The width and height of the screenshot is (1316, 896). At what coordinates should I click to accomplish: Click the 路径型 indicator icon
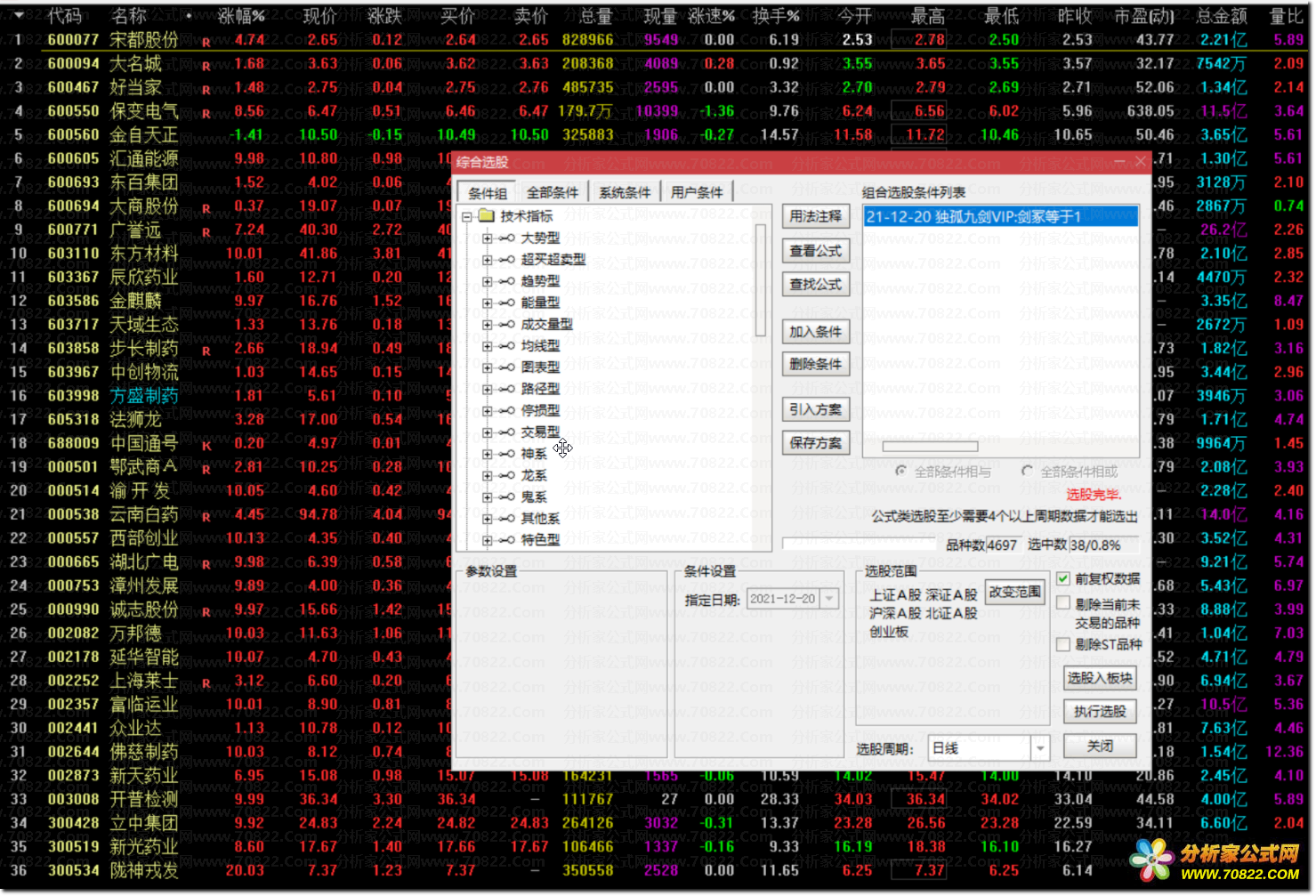[x=506, y=389]
